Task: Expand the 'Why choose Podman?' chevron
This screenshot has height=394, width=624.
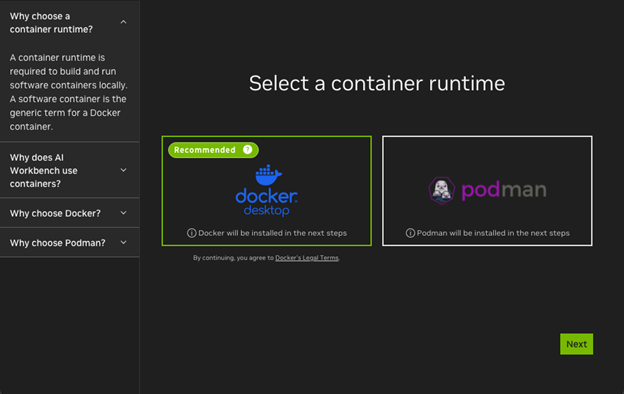Action: pyautogui.click(x=123, y=242)
